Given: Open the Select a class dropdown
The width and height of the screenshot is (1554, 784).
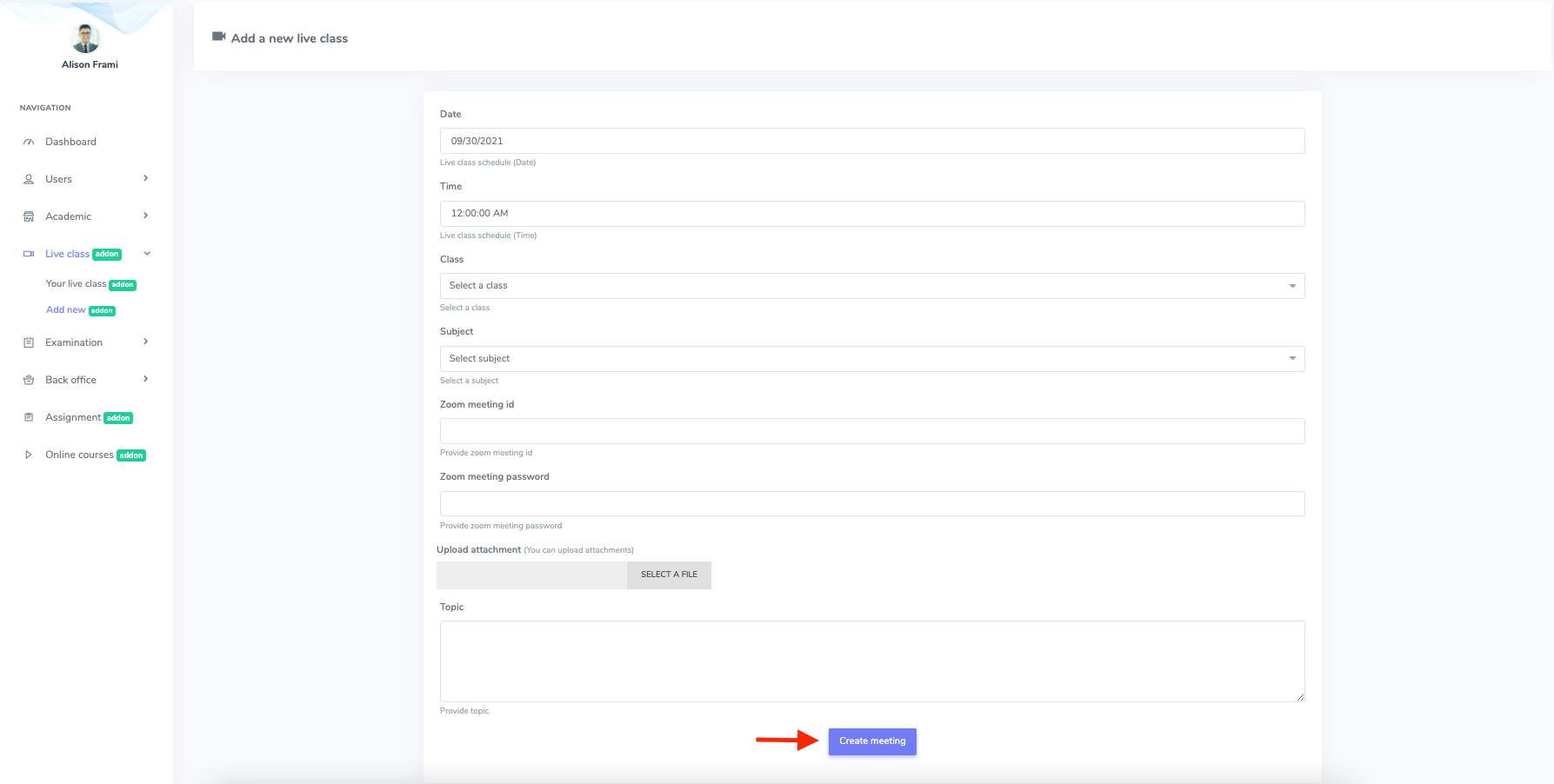Looking at the screenshot, I should [871, 286].
